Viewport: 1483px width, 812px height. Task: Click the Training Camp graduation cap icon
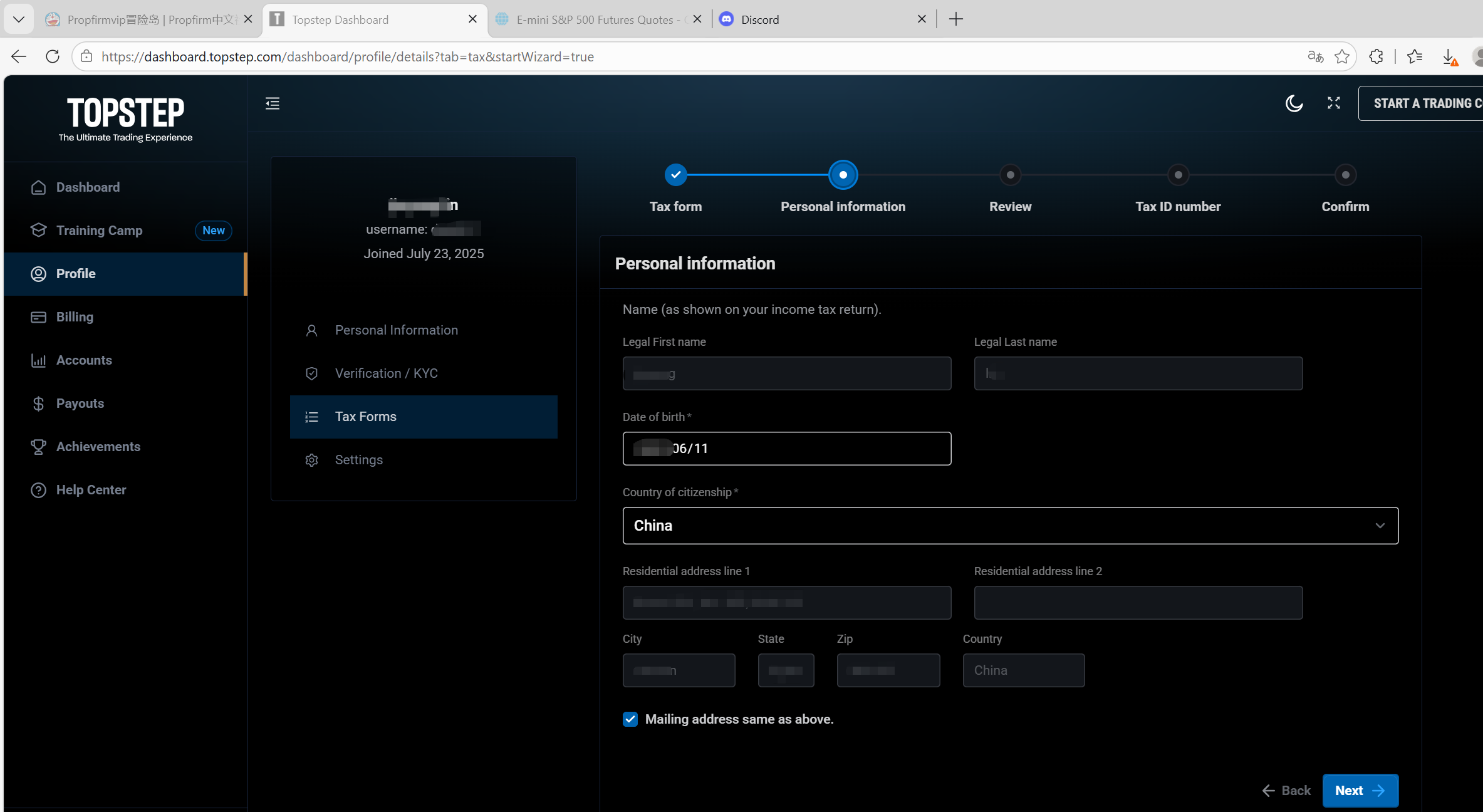point(38,231)
